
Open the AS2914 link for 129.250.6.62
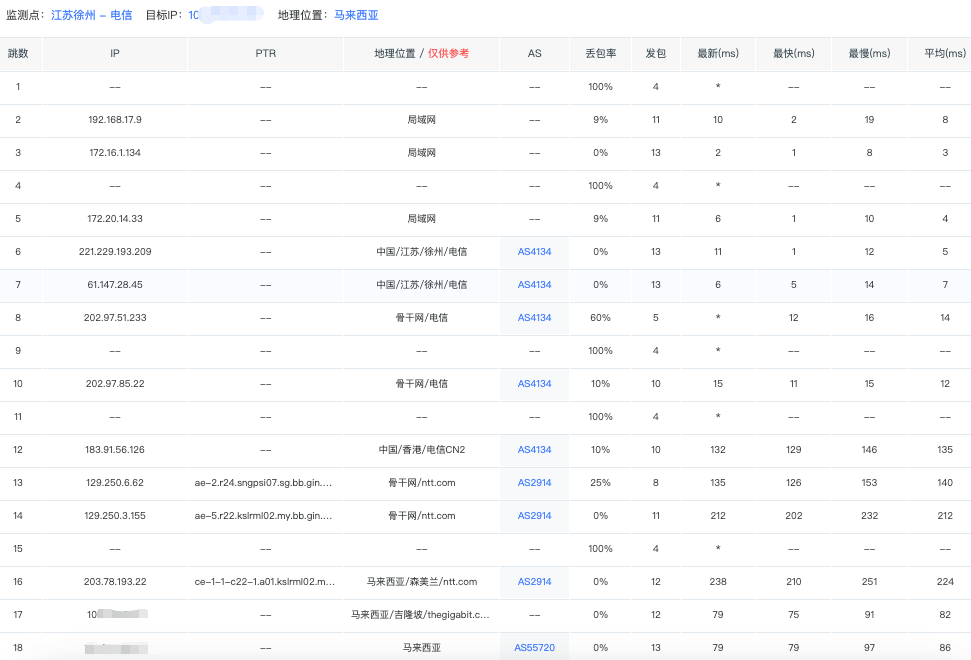534,483
